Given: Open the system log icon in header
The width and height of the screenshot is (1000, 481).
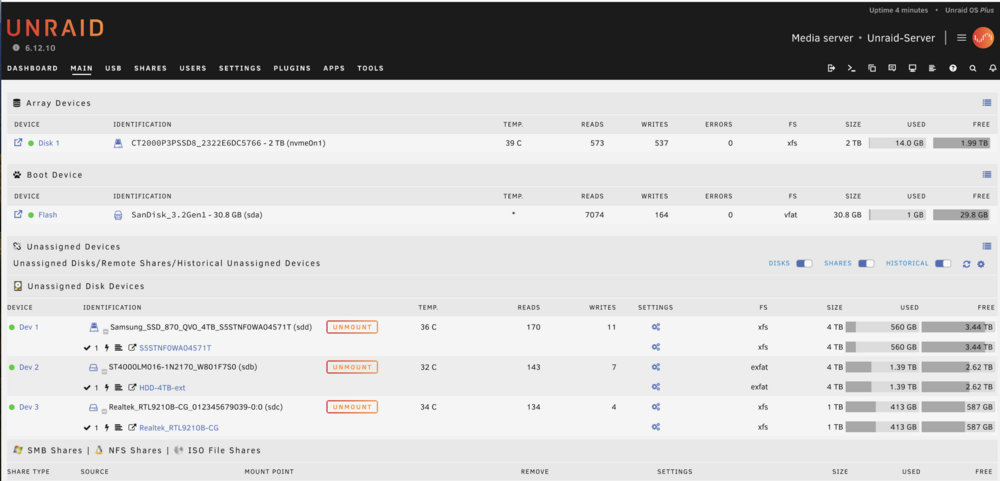Looking at the screenshot, I should coord(932,68).
